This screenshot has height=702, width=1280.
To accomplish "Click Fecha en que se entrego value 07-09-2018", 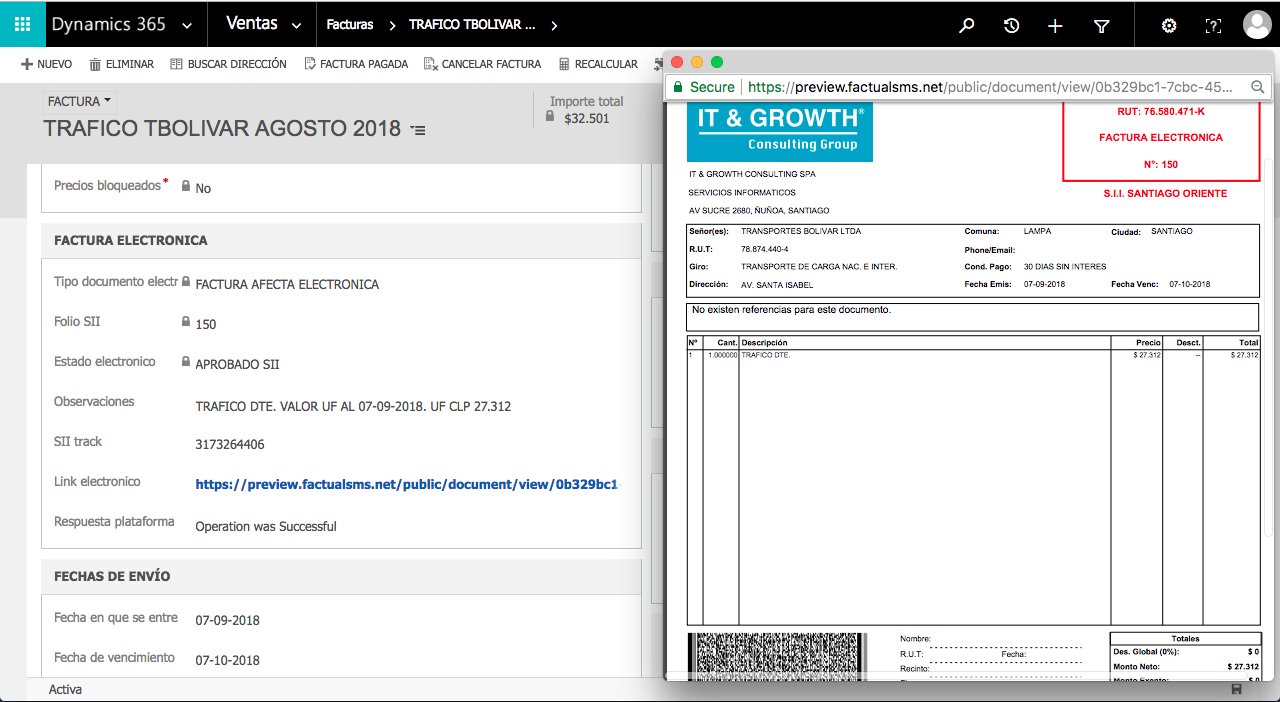I will tap(228, 620).
